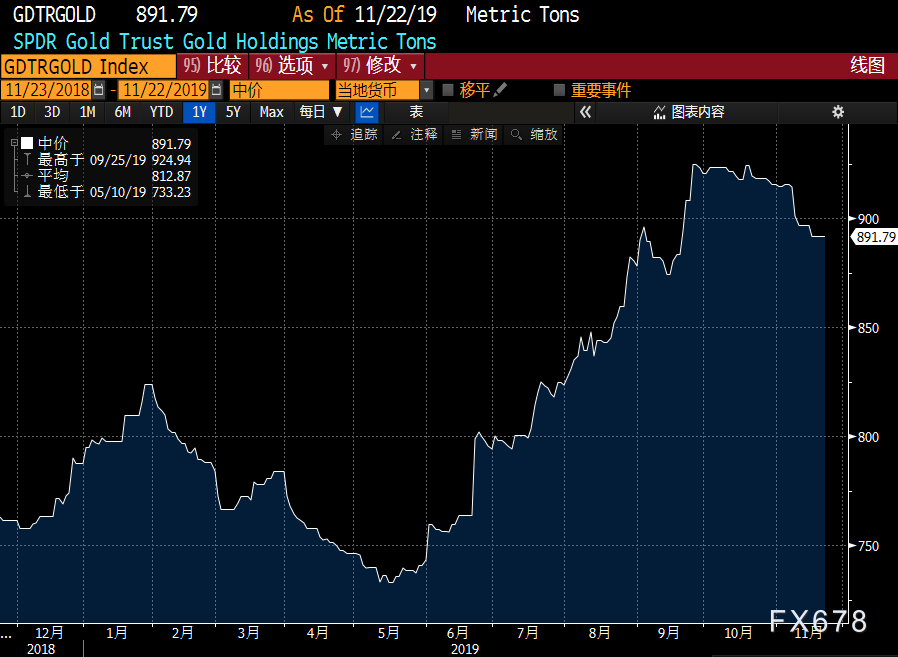This screenshot has width=898, height=657.
Task: Edit the end date 11/22/2019 field
Action: coord(165,90)
